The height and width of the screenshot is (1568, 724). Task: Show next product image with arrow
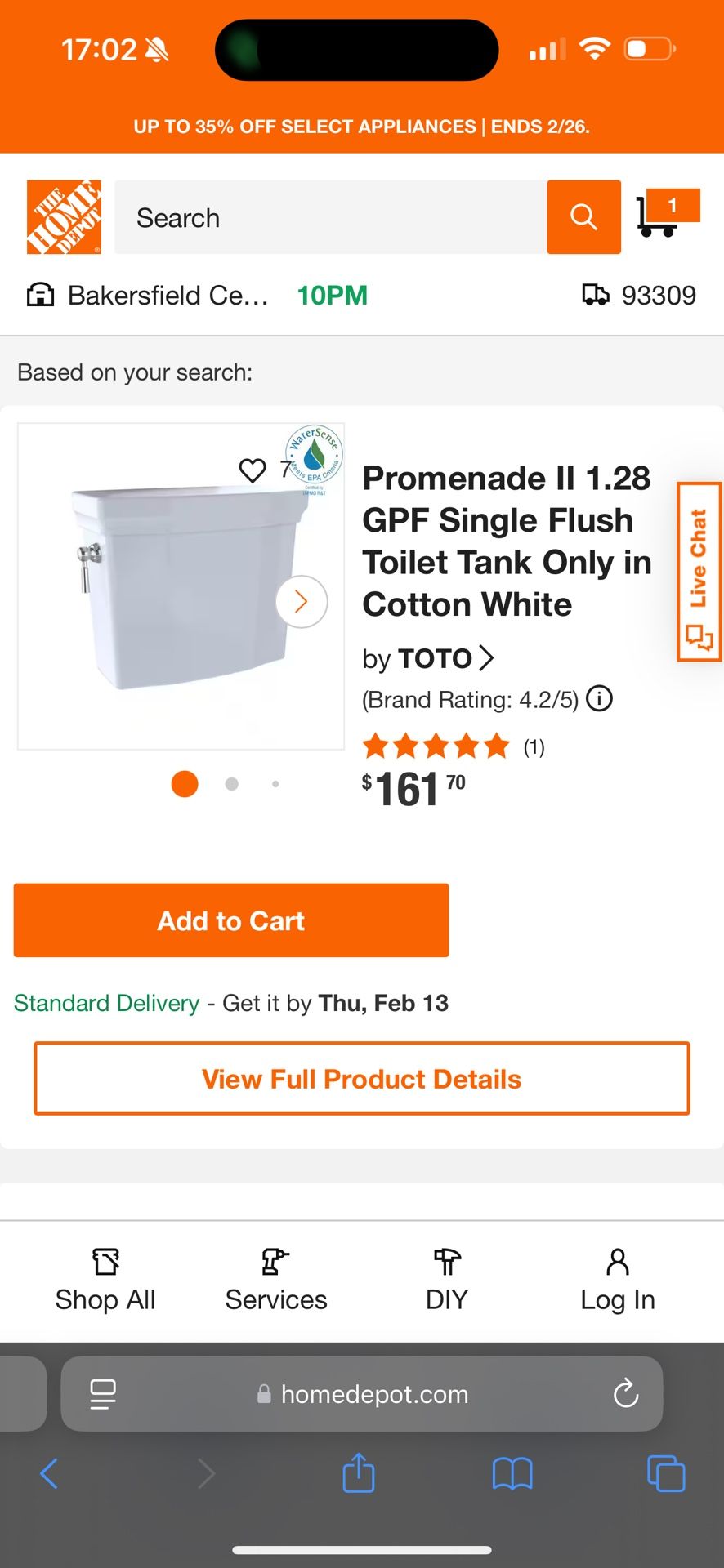[x=302, y=602]
